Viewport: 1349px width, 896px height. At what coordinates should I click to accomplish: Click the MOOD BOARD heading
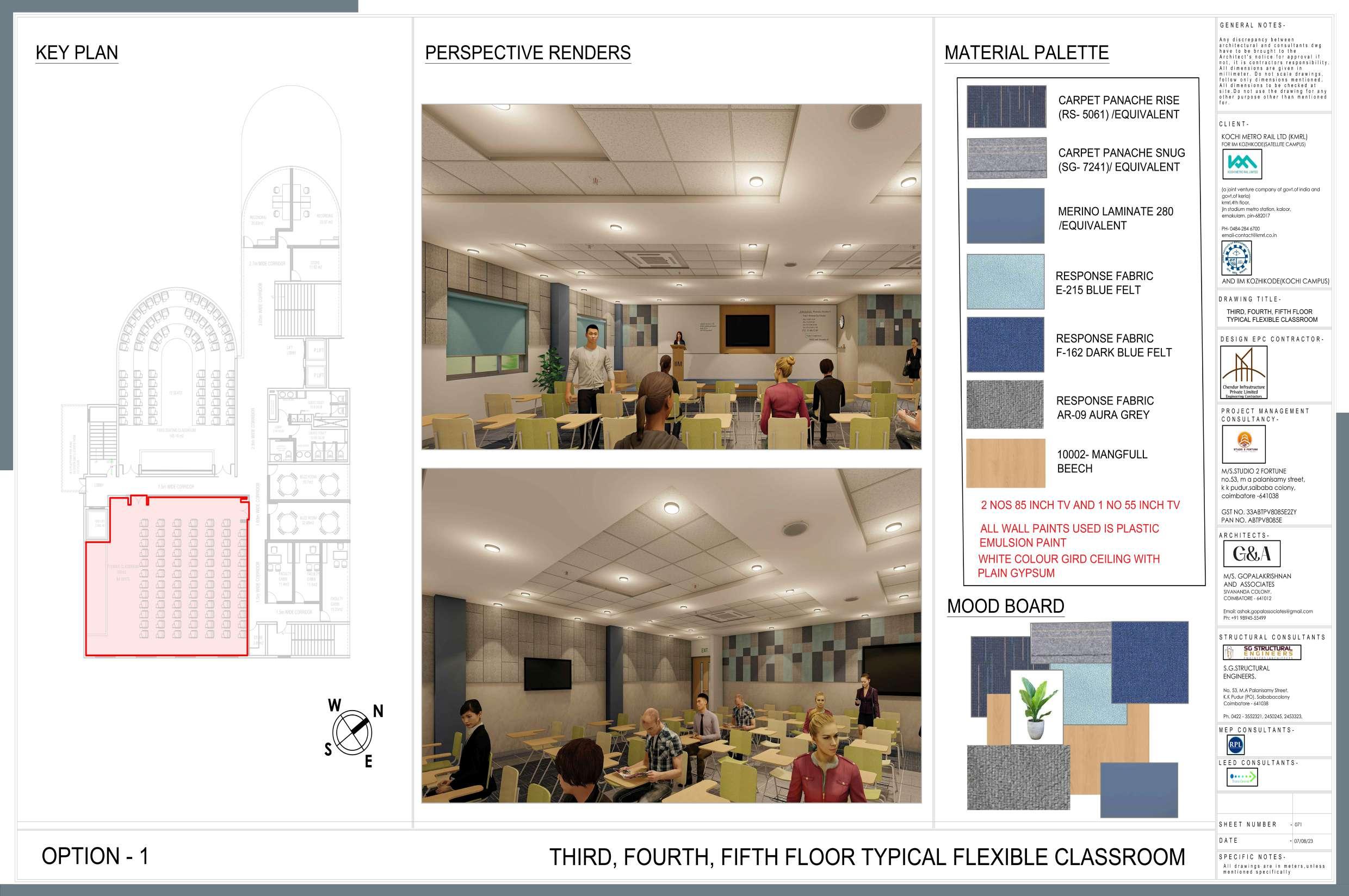(x=1005, y=606)
